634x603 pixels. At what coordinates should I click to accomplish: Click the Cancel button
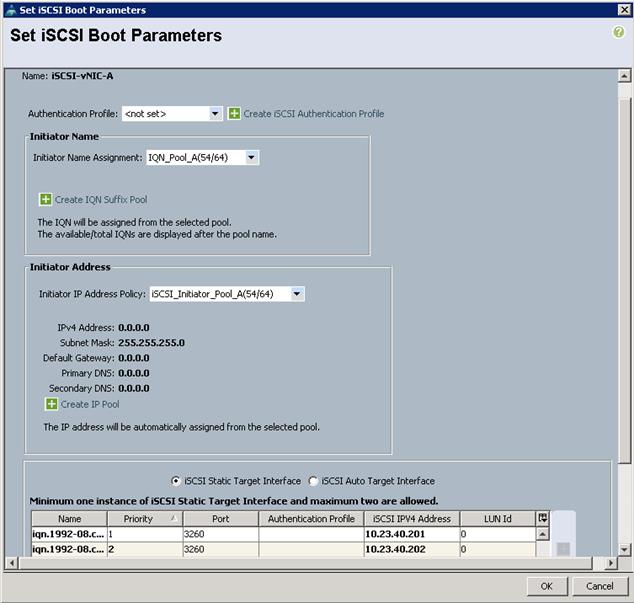(600, 586)
